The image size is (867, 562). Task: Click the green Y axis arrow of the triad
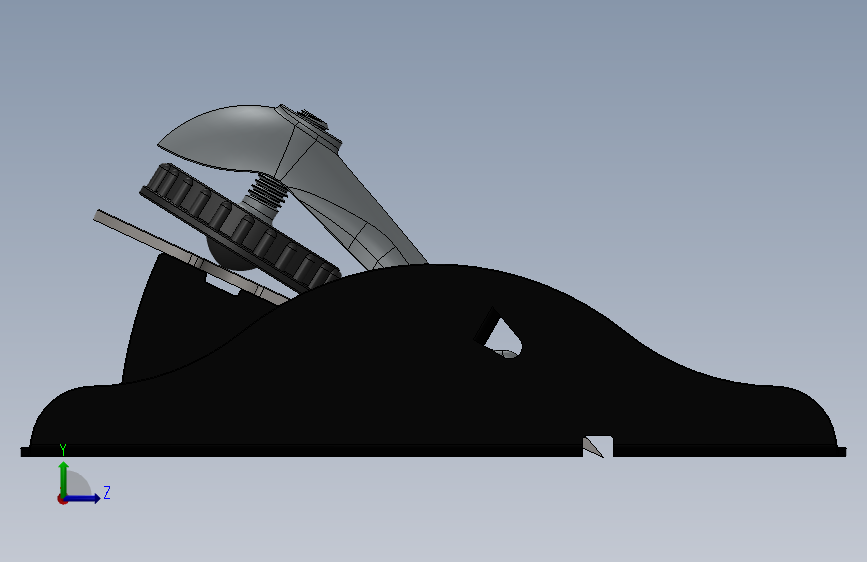click(64, 478)
